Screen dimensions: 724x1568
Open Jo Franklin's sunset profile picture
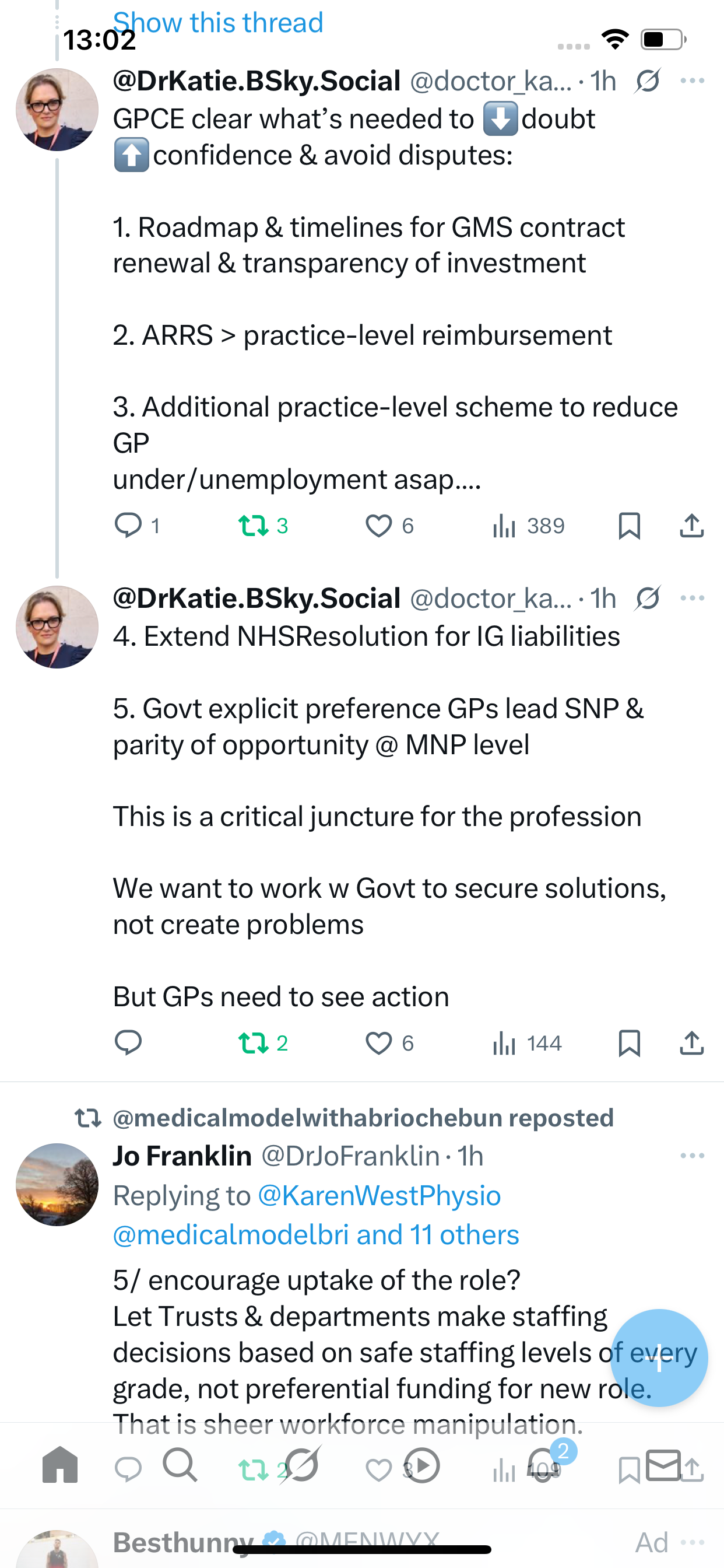coord(57,1185)
